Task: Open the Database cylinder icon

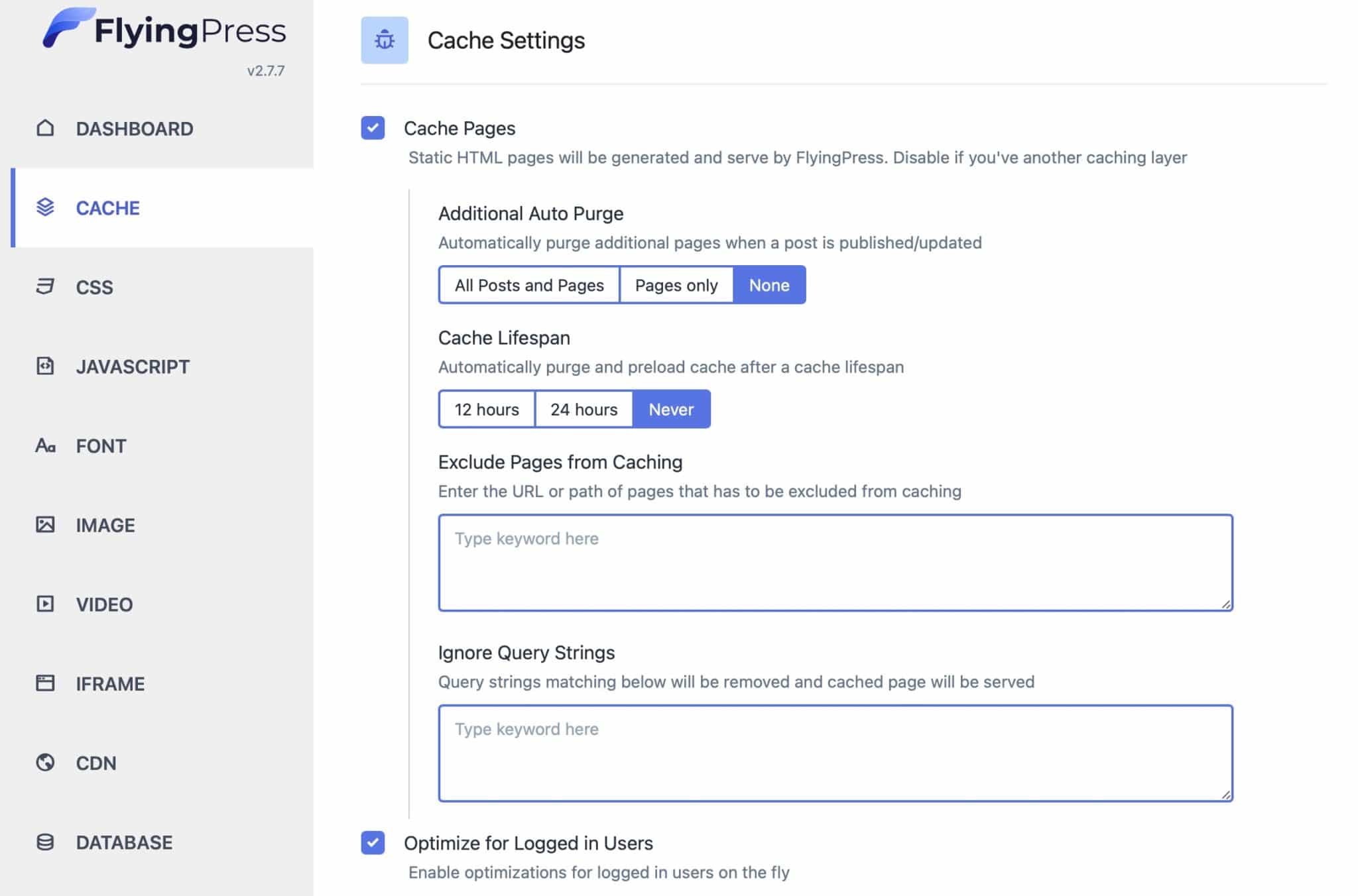Action: click(x=45, y=842)
